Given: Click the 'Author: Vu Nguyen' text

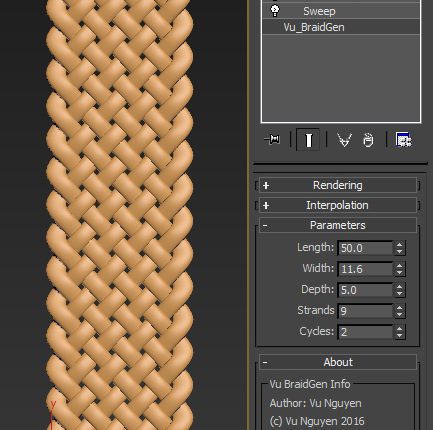Looking at the screenshot, I should point(315,403).
